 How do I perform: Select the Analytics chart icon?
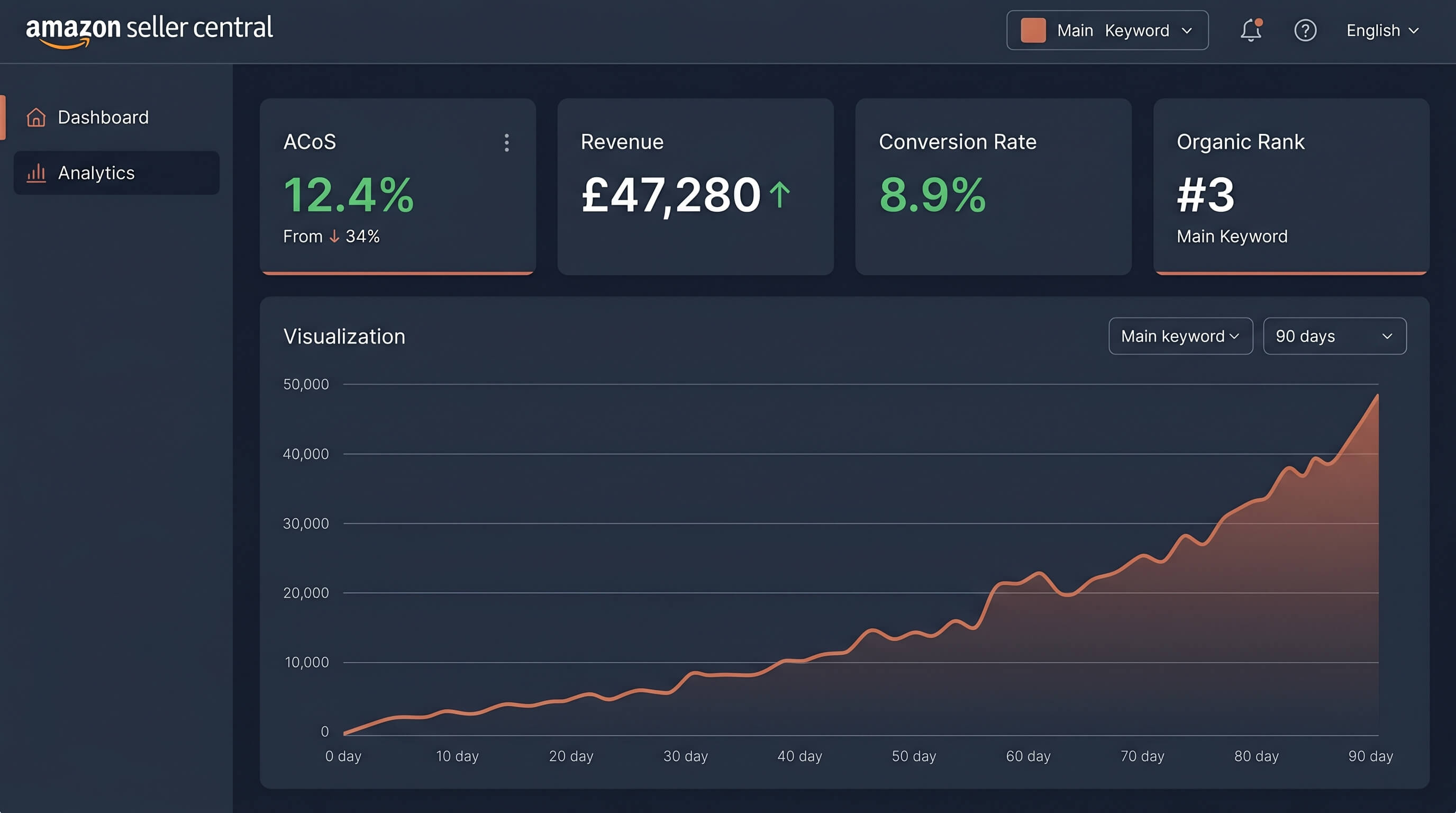(36, 173)
